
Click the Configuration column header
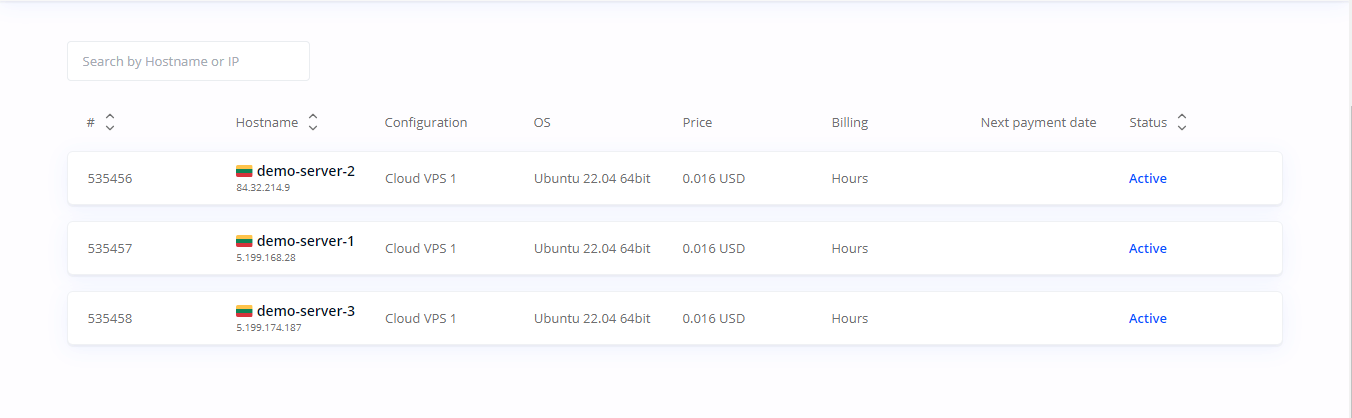(425, 123)
